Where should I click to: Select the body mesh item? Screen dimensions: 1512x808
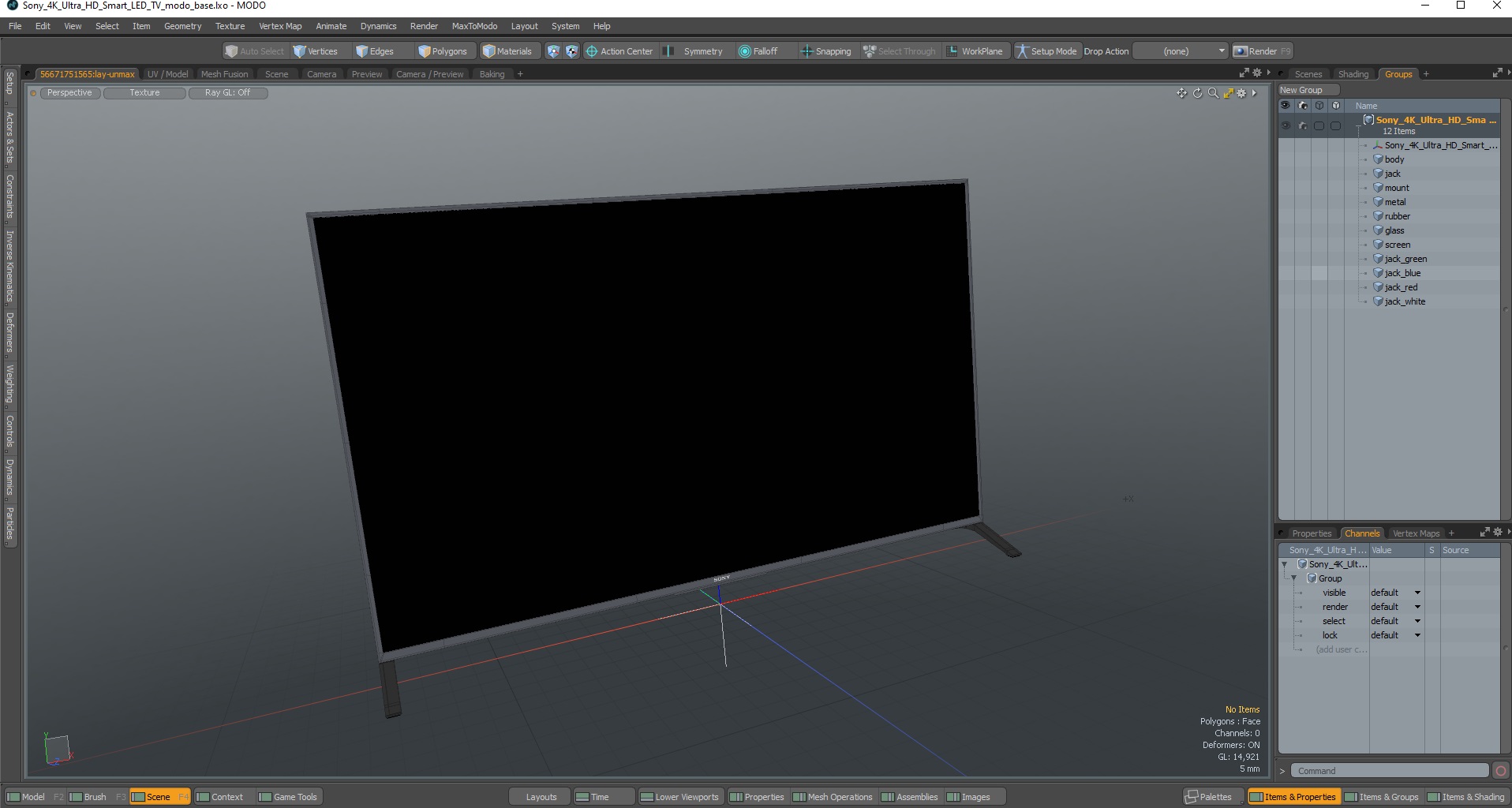(1394, 159)
